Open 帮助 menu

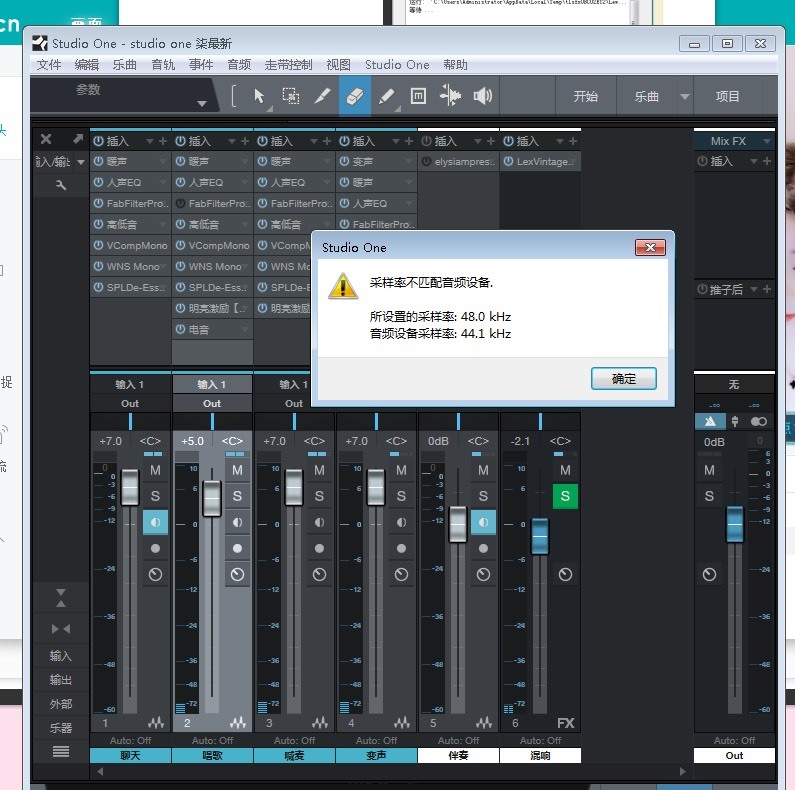(x=455, y=65)
